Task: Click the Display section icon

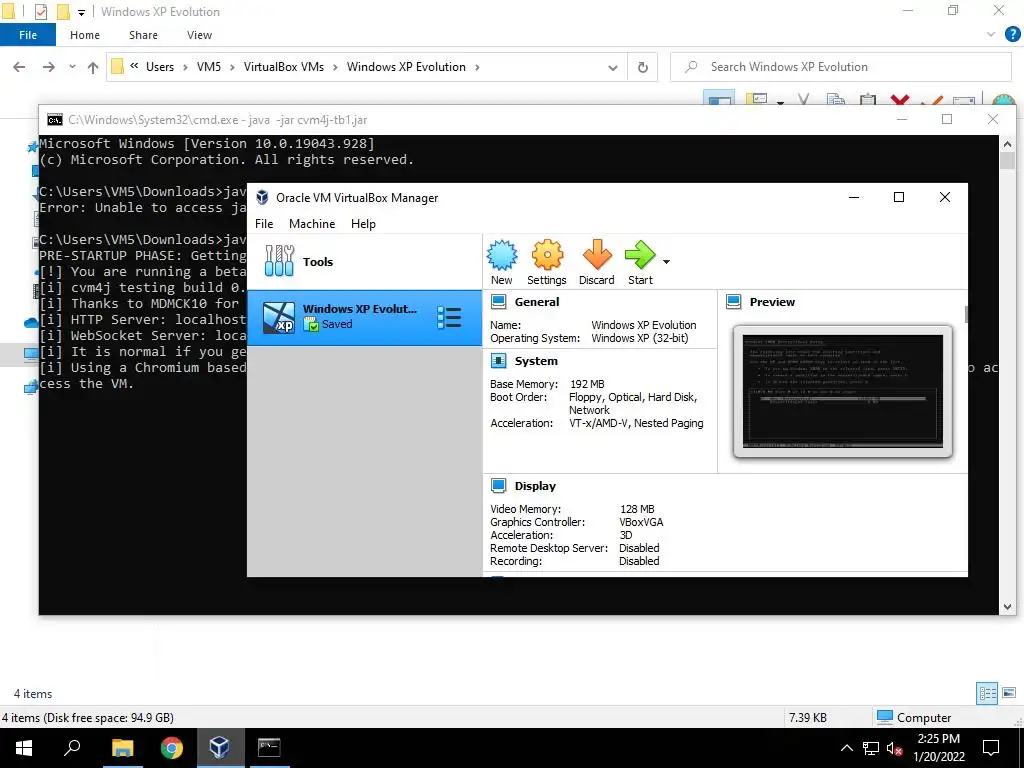Action: pyautogui.click(x=498, y=485)
